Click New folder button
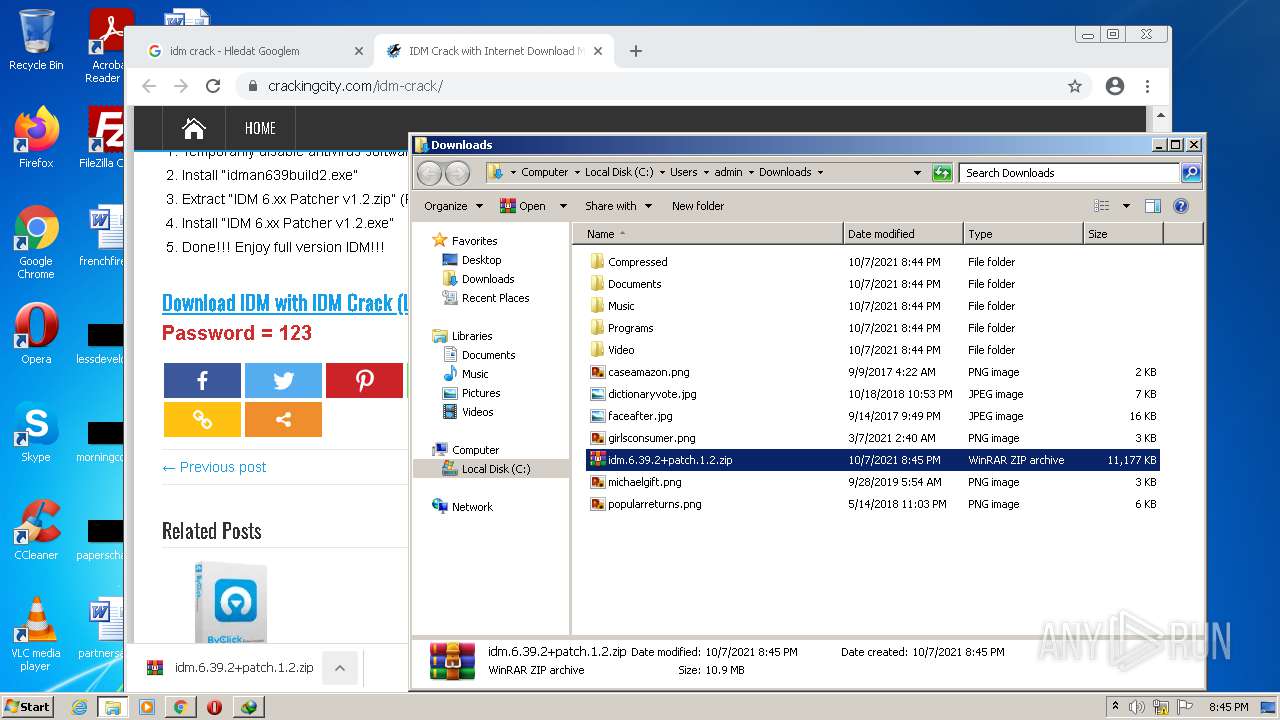The width and height of the screenshot is (1280, 720). (x=698, y=206)
